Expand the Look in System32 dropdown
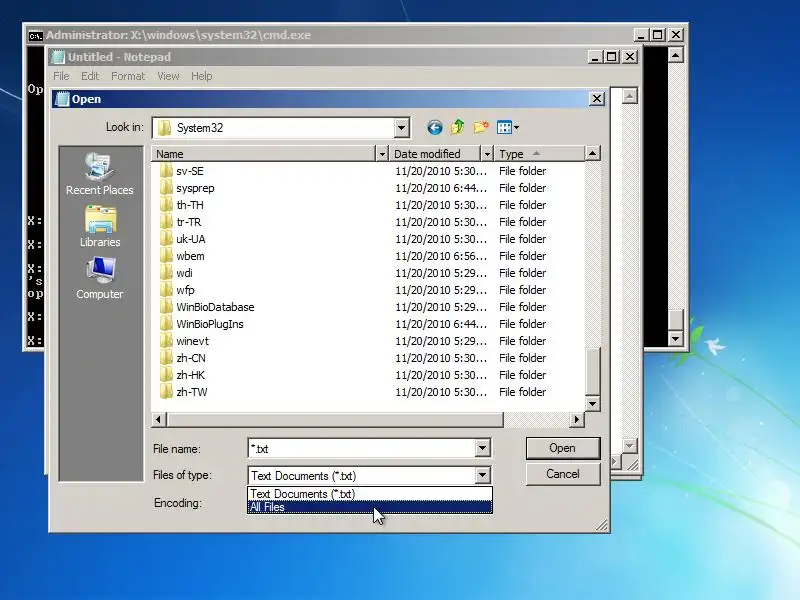 [x=402, y=128]
